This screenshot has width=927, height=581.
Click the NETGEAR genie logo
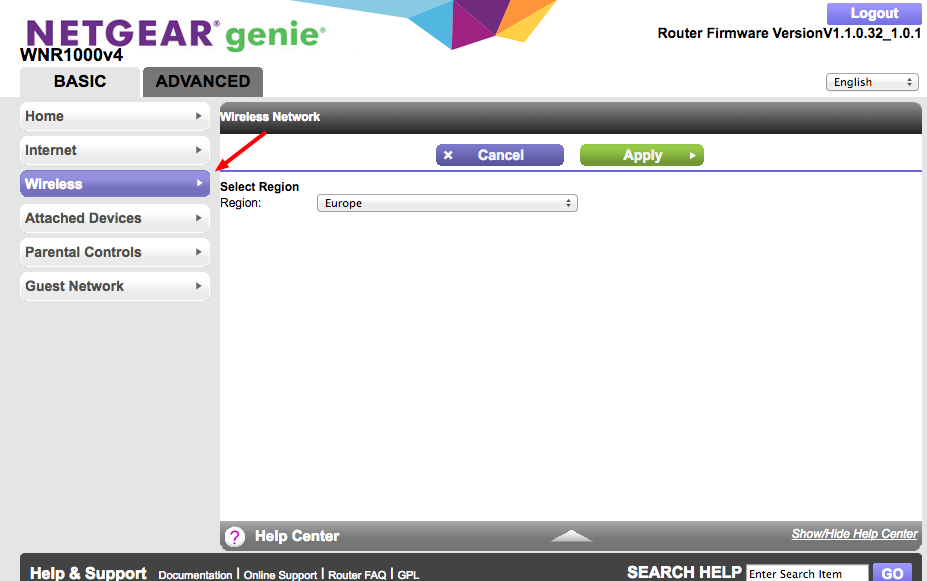(176, 34)
